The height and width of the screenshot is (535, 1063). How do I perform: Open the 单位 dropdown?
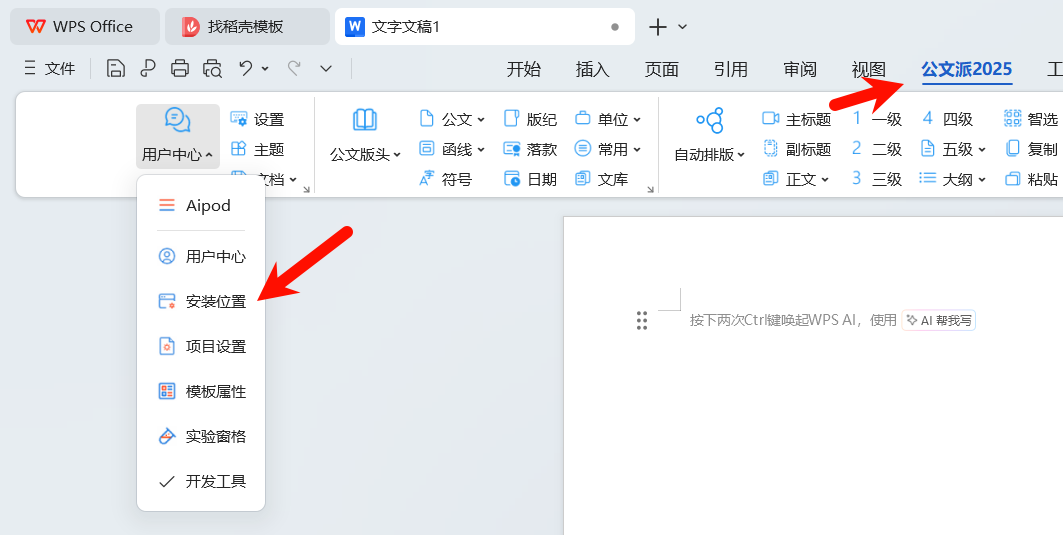[608, 119]
